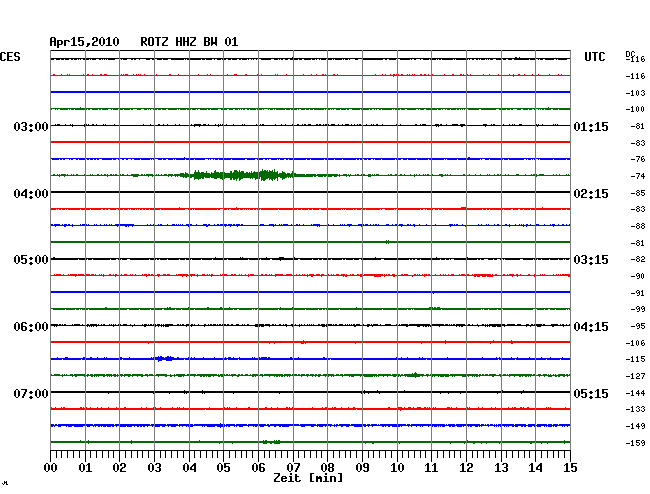Select the DC offset value -133
This screenshot has height=494, width=650.
point(635,409)
